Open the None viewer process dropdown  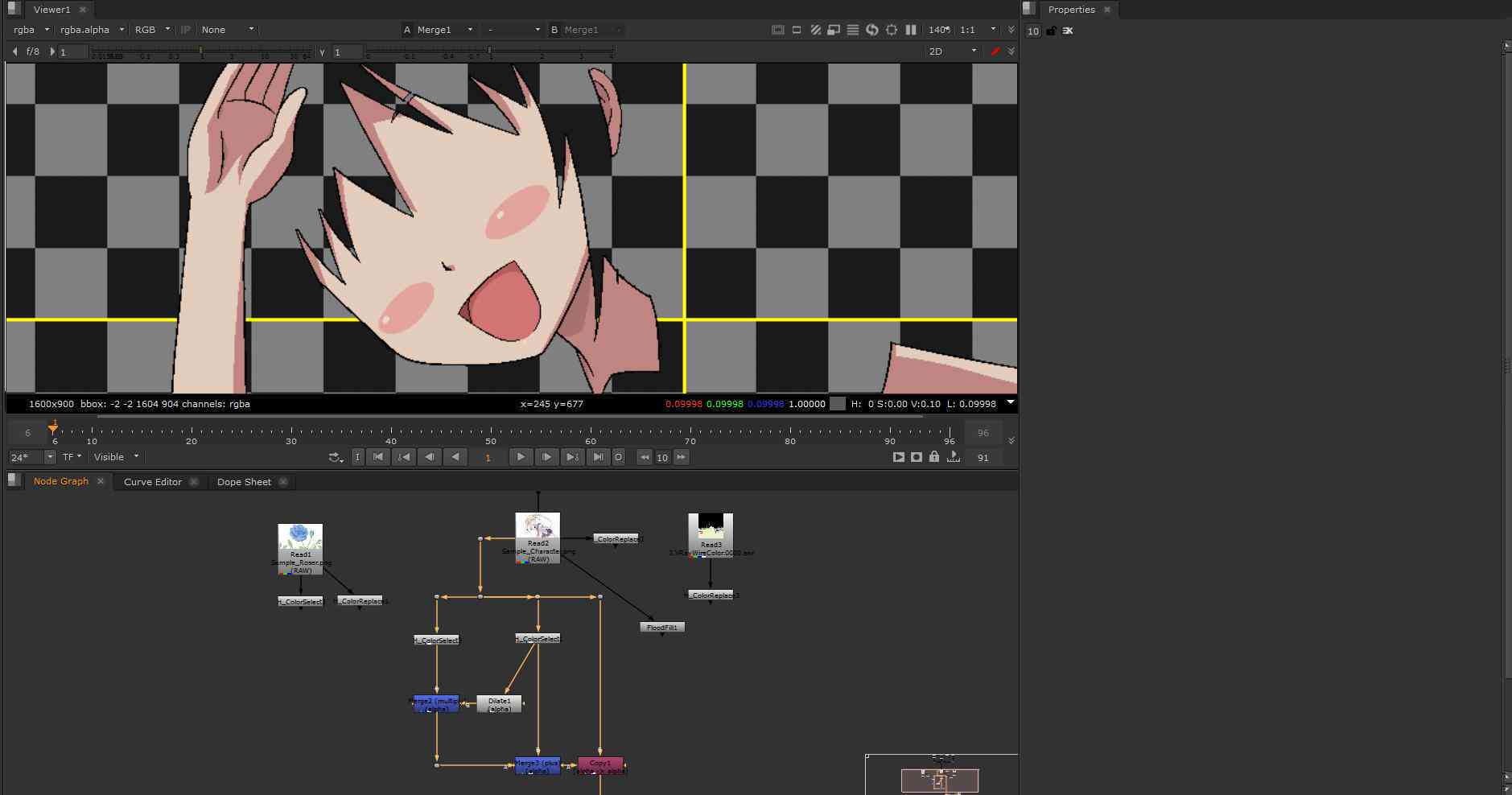click(228, 30)
